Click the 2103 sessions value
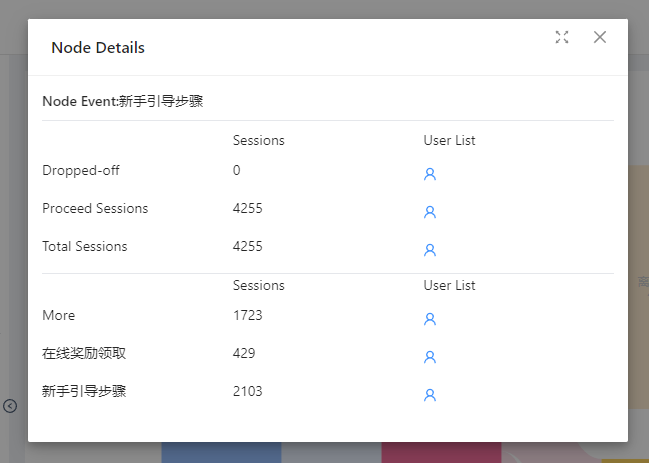 pyautogui.click(x=248, y=391)
